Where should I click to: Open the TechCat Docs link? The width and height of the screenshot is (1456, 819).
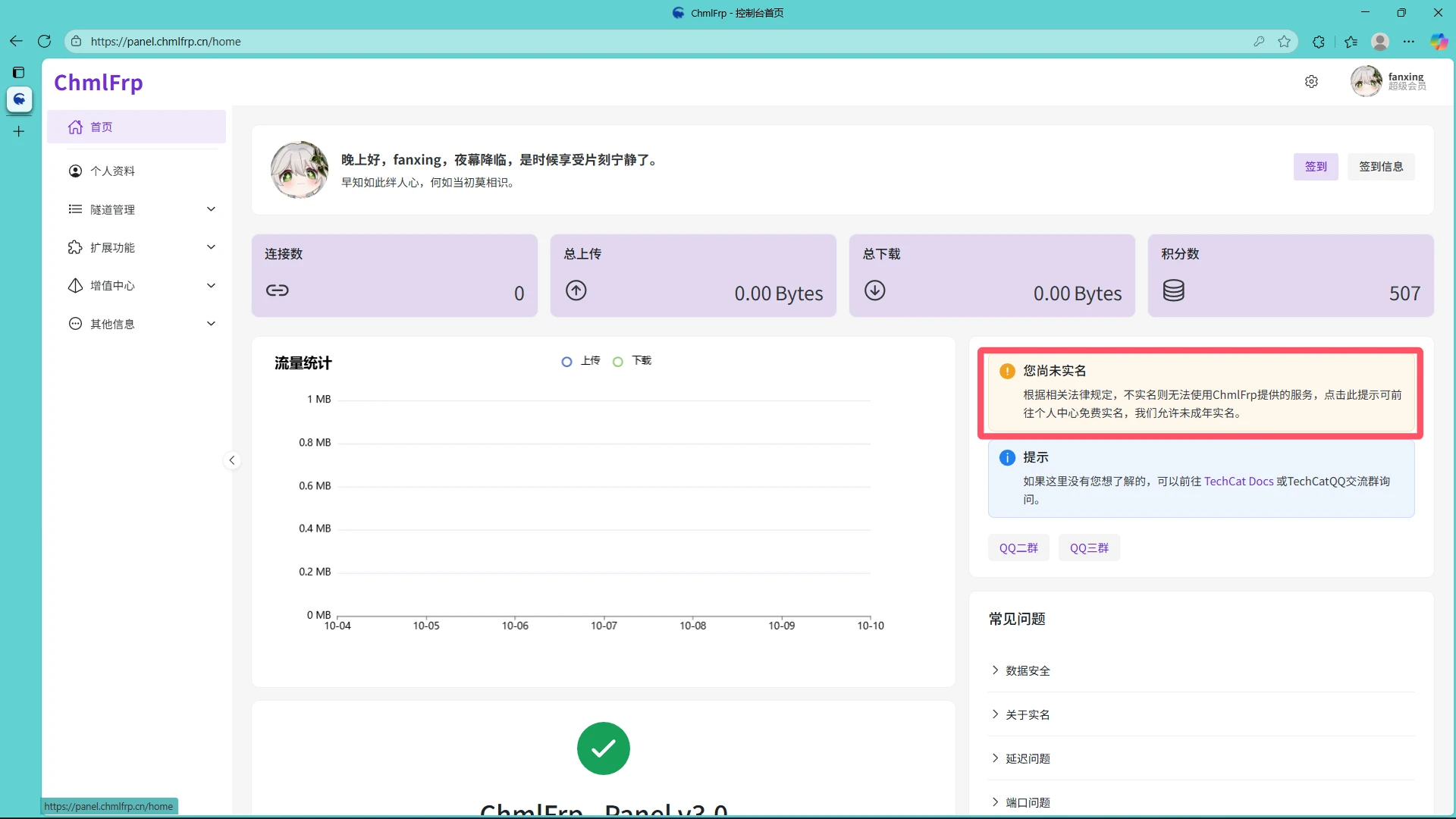point(1239,481)
